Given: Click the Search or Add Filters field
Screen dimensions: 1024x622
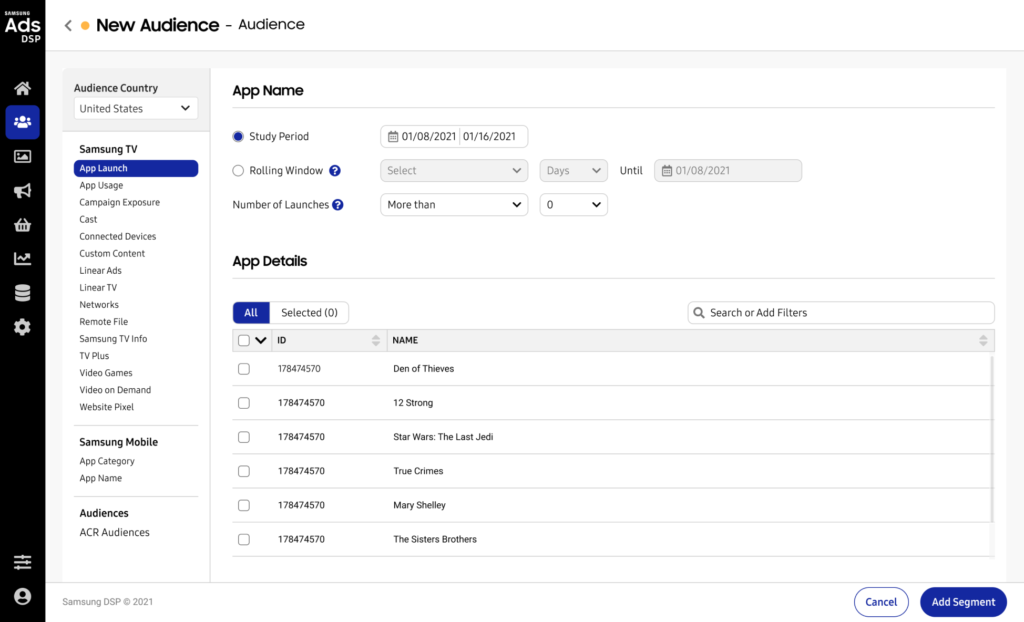Looking at the screenshot, I should (x=841, y=313).
